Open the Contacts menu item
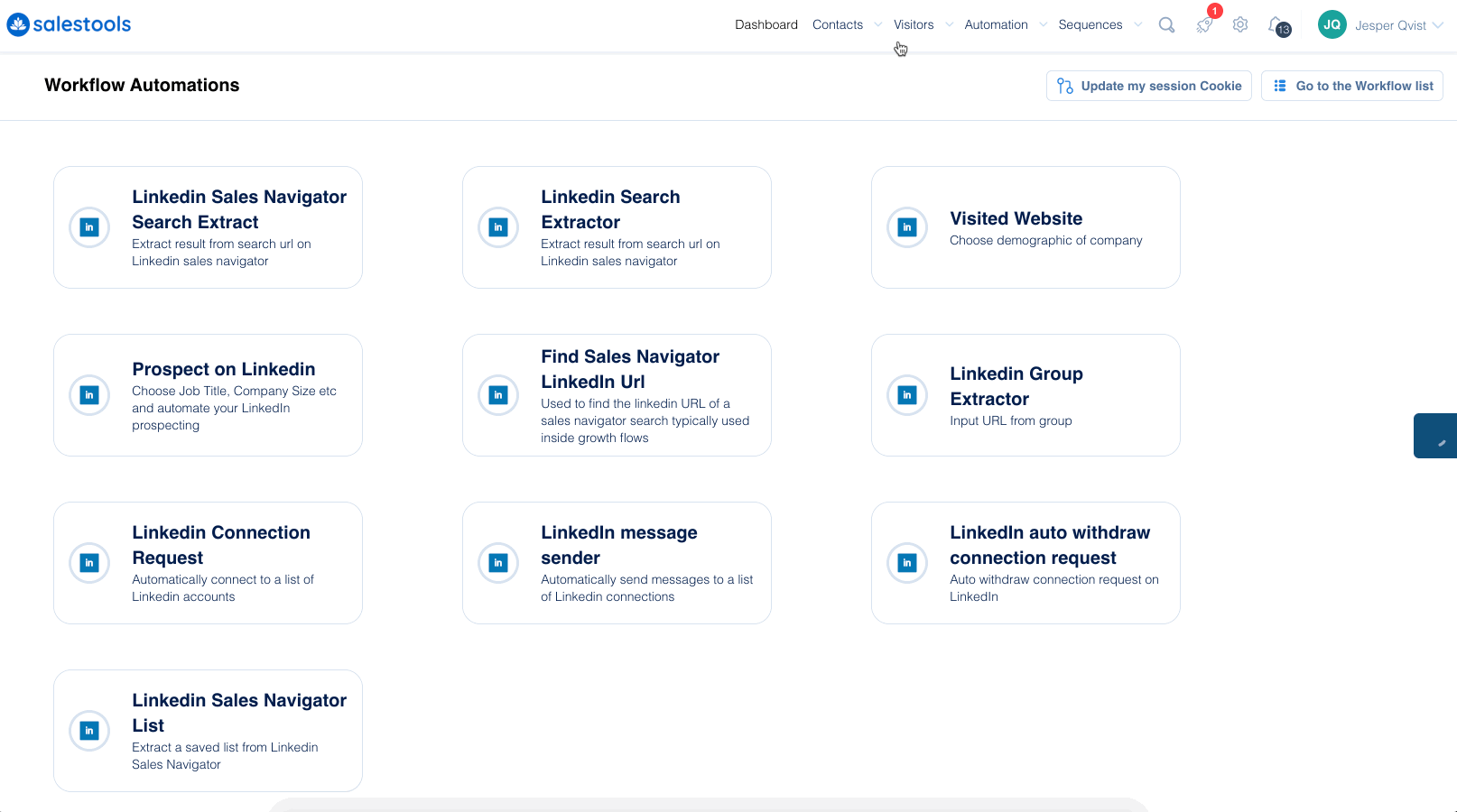This screenshot has width=1457, height=812. pyautogui.click(x=838, y=25)
